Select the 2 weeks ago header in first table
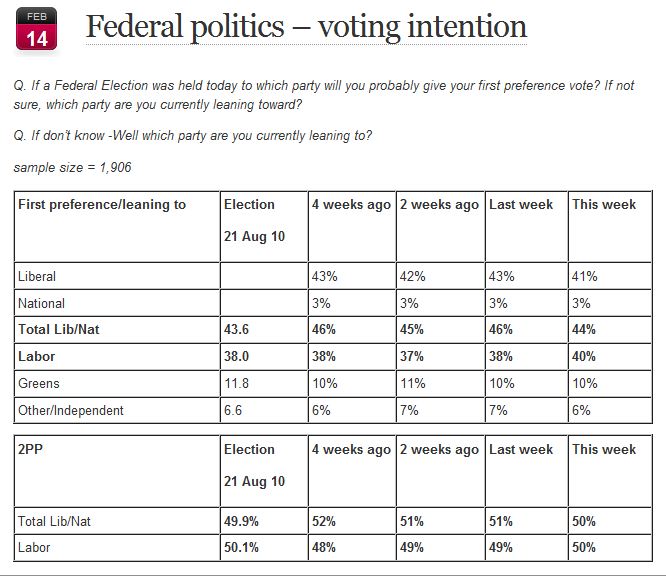This screenshot has width=666, height=576. (439, 205)
